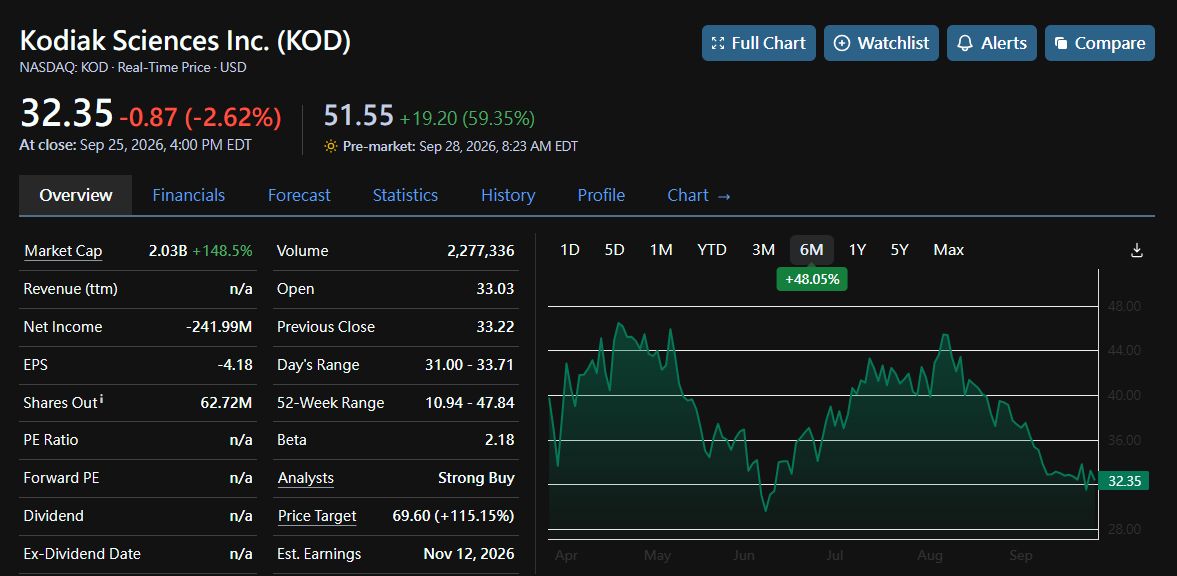
Task: Click the Strong Buy analyst rating
Action: pos(476,478)
